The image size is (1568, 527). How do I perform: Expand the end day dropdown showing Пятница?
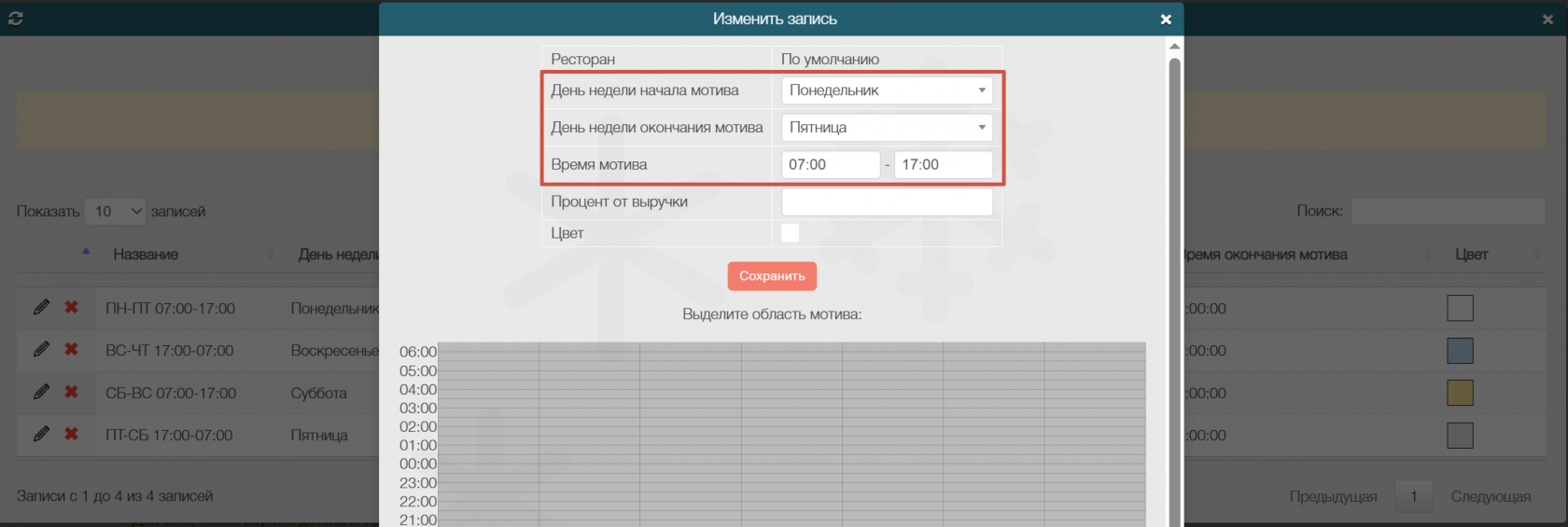pos(886,128)
